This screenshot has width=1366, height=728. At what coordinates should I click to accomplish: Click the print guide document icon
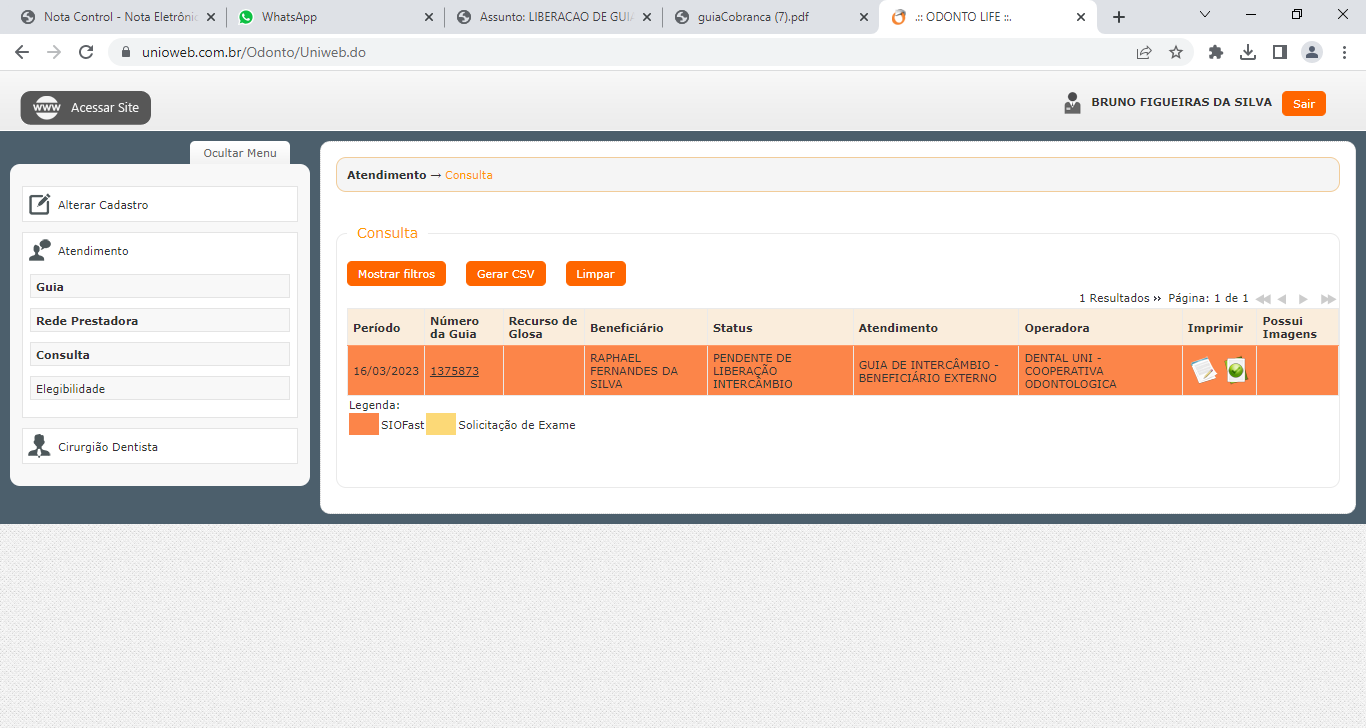click(x=1204, y=371)
